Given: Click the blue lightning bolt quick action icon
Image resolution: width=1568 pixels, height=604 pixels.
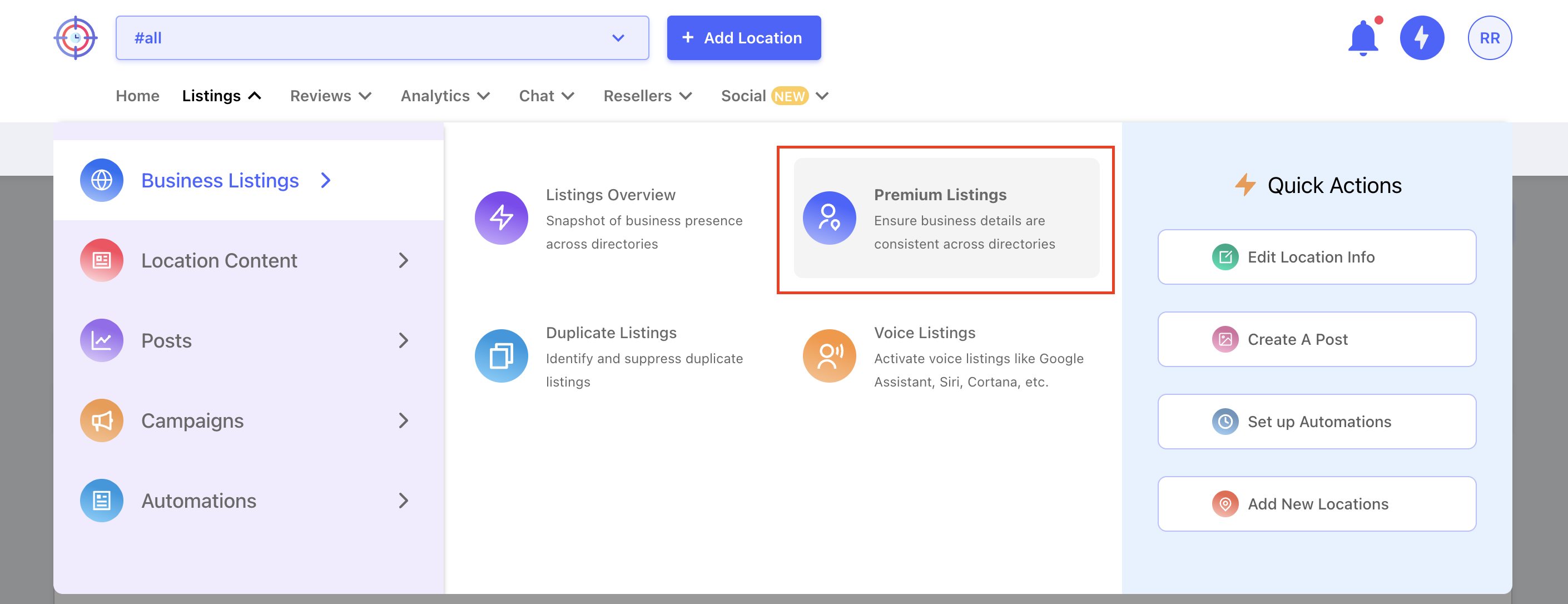Looking at the screenshot, I should point(1421,38).
